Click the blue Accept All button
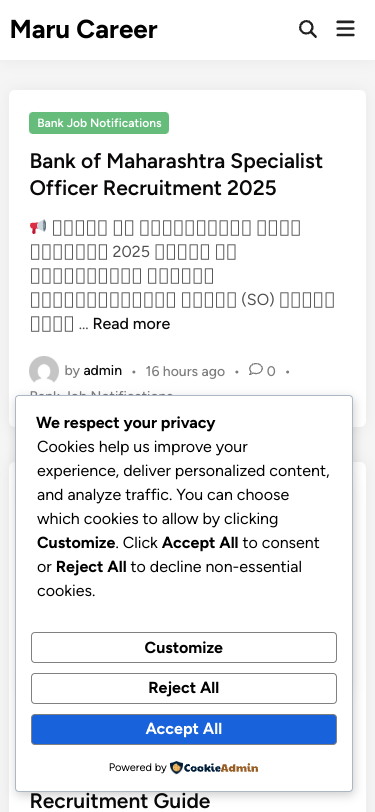The height and width of the screenshot is (812, 375). tap(184, 729)
